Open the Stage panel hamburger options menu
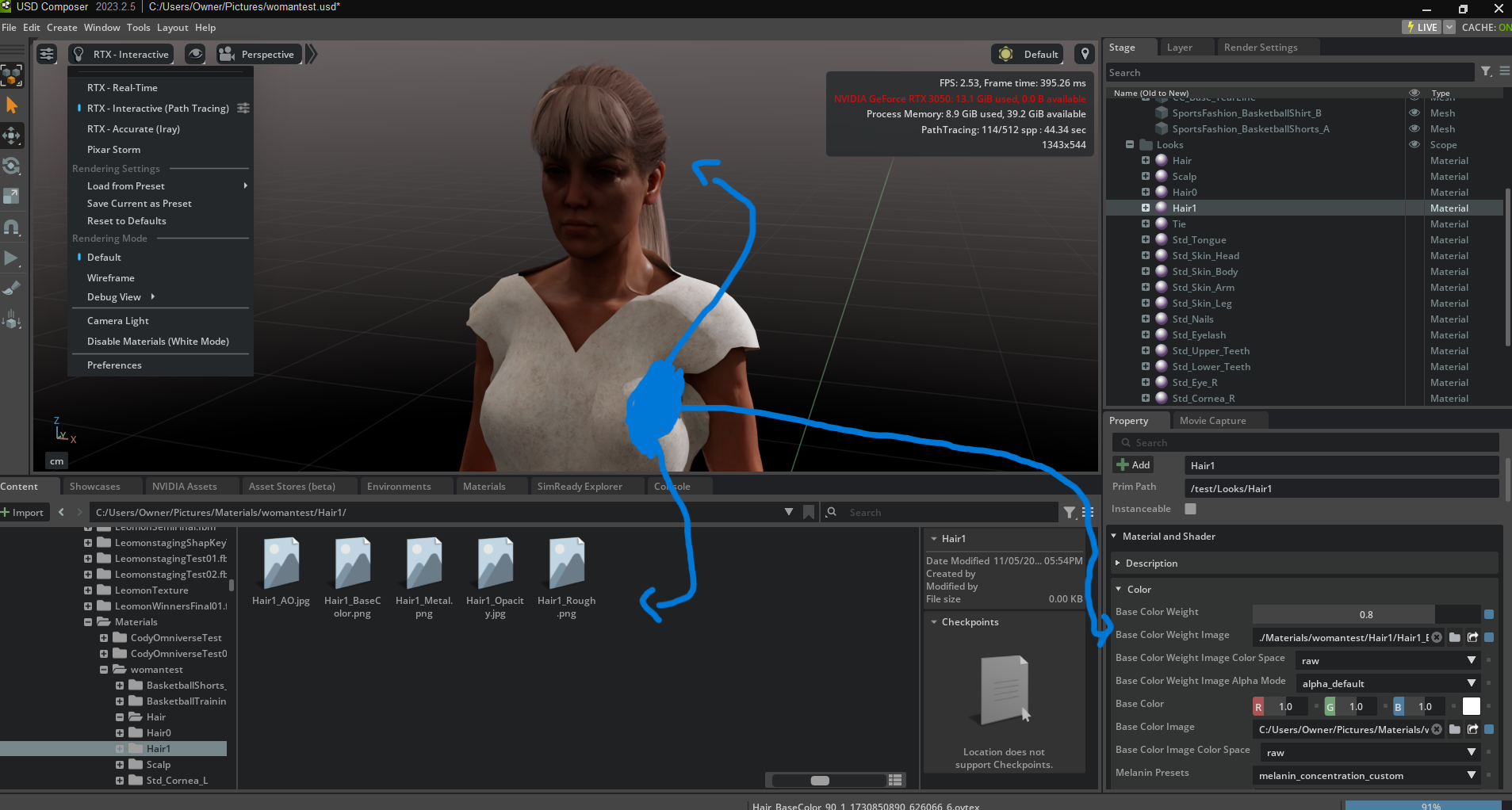 click(x=1504, y=71)
